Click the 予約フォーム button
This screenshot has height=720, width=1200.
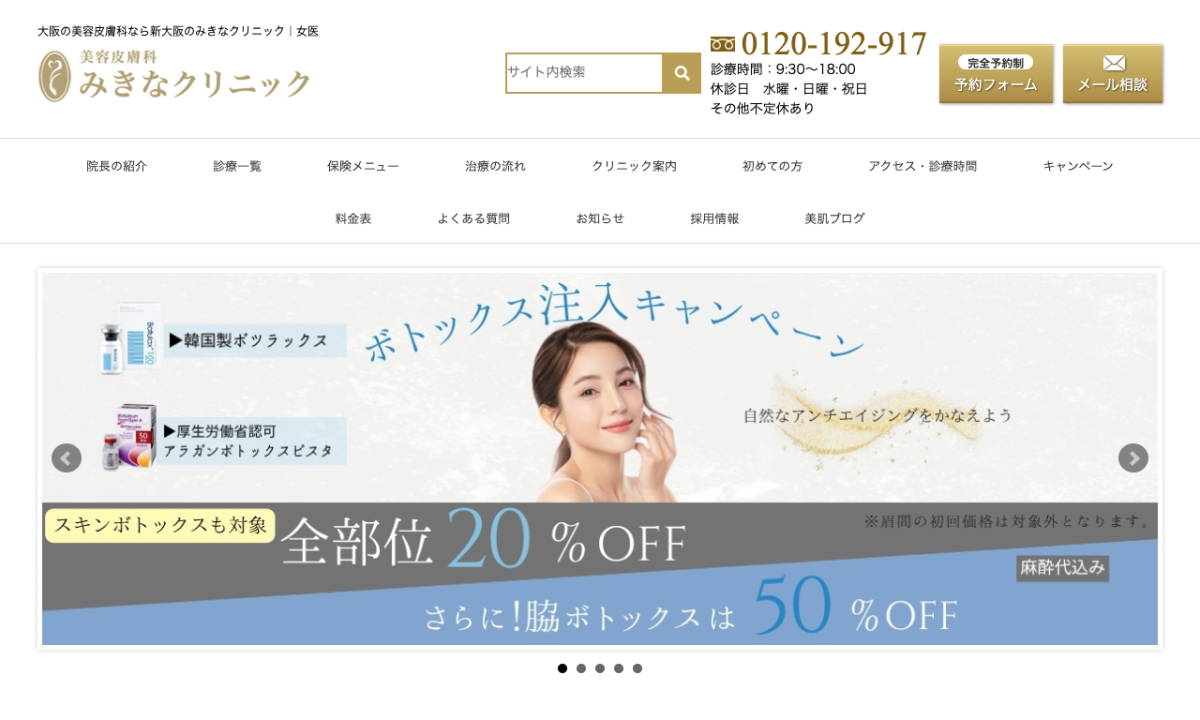[996, 74]
